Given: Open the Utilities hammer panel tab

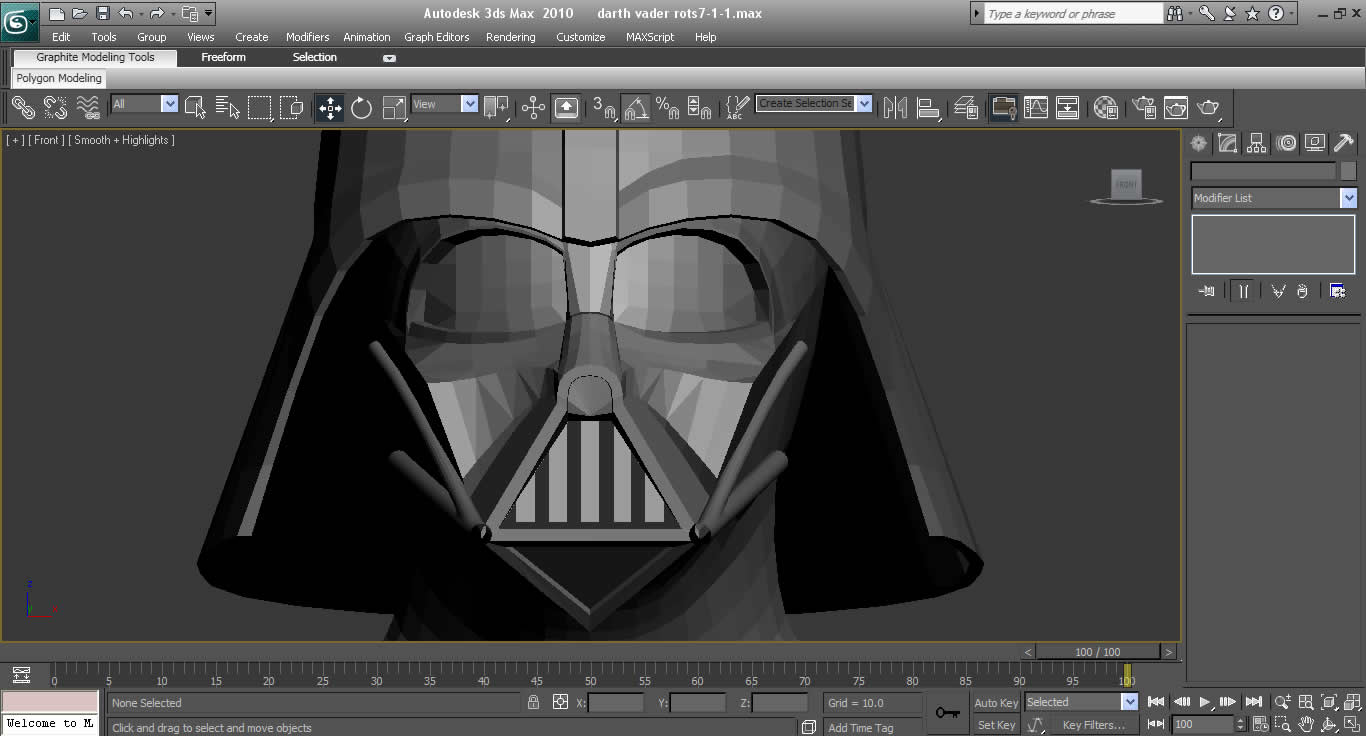Looking at the screenshot, I should [1344, 143].
